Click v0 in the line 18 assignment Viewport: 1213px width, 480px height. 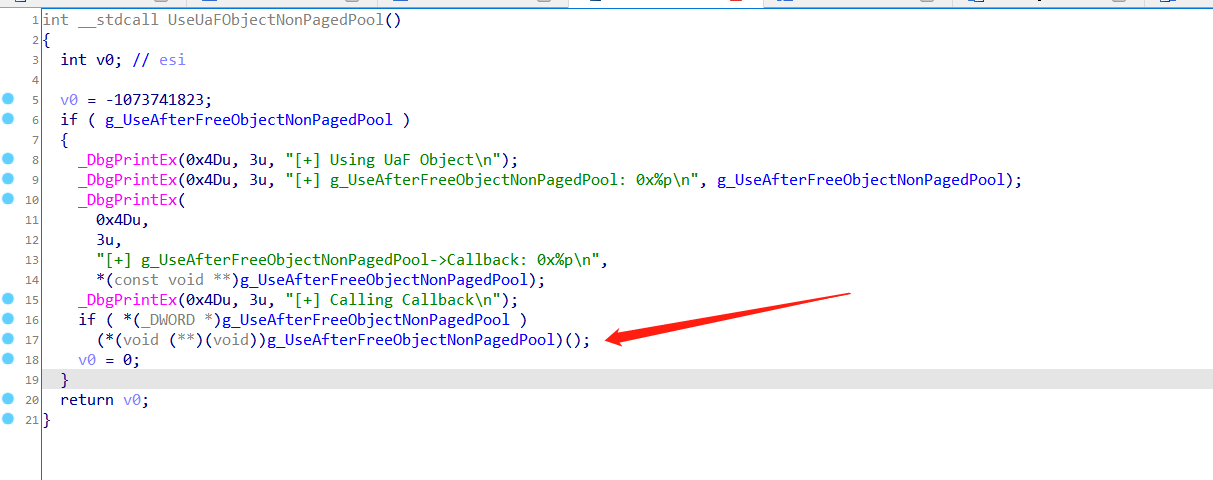(87, 359)
